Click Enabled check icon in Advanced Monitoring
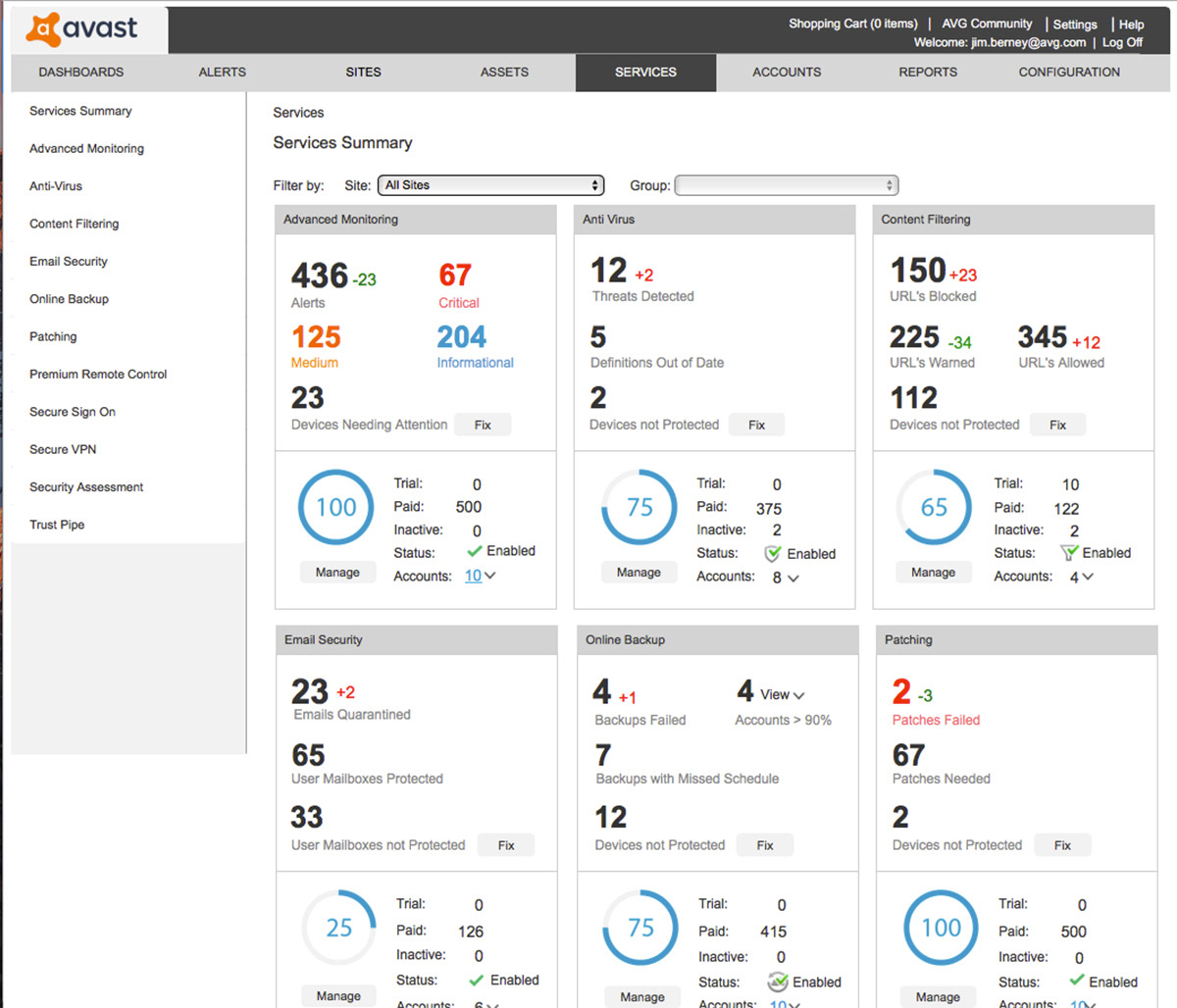The height and width of the screenshot is (1008, 1177). click(x=476, y=551)
